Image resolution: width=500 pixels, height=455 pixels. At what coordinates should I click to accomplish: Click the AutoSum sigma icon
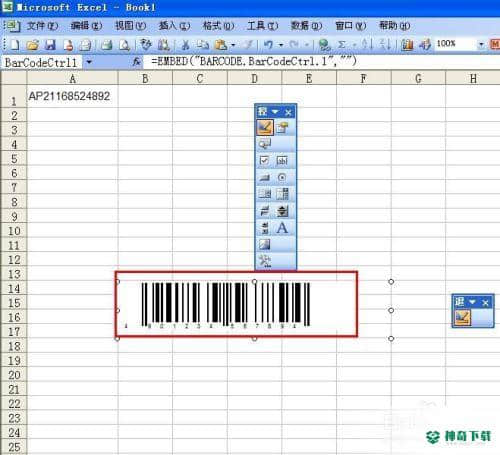[x=342, y=44]
